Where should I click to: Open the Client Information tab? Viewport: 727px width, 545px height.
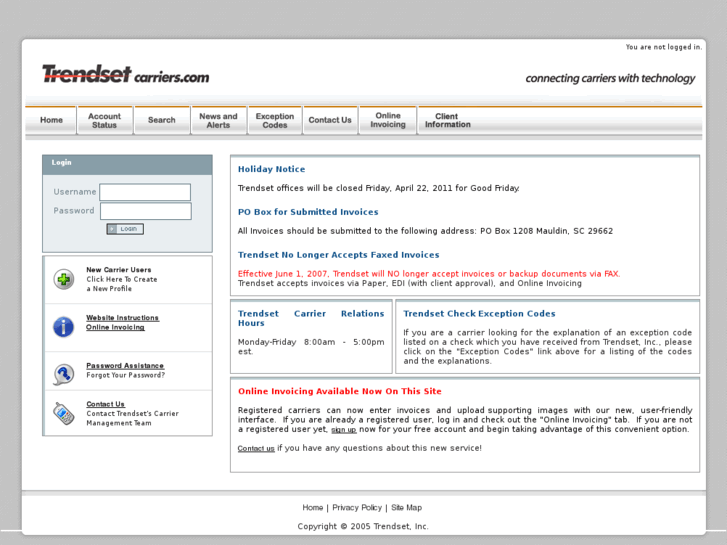(447, 120)
